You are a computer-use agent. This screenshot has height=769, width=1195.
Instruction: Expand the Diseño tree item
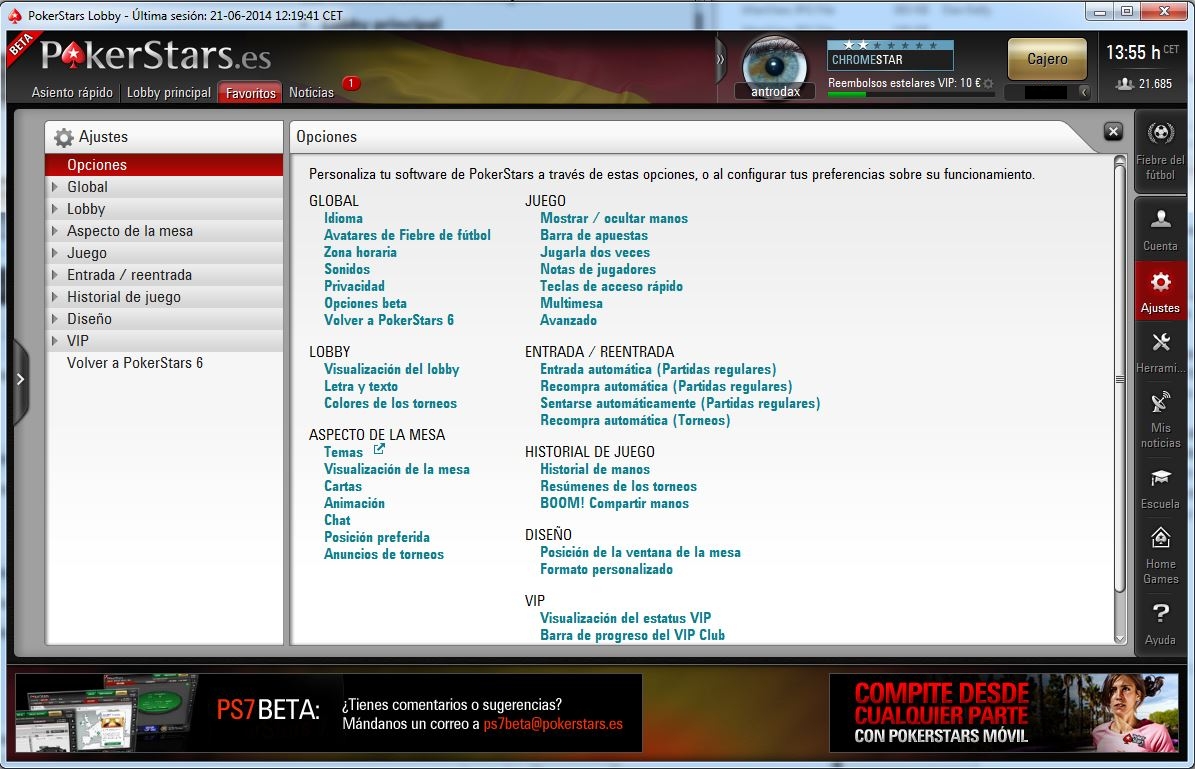pyautogui.click(x=55, y=319)
